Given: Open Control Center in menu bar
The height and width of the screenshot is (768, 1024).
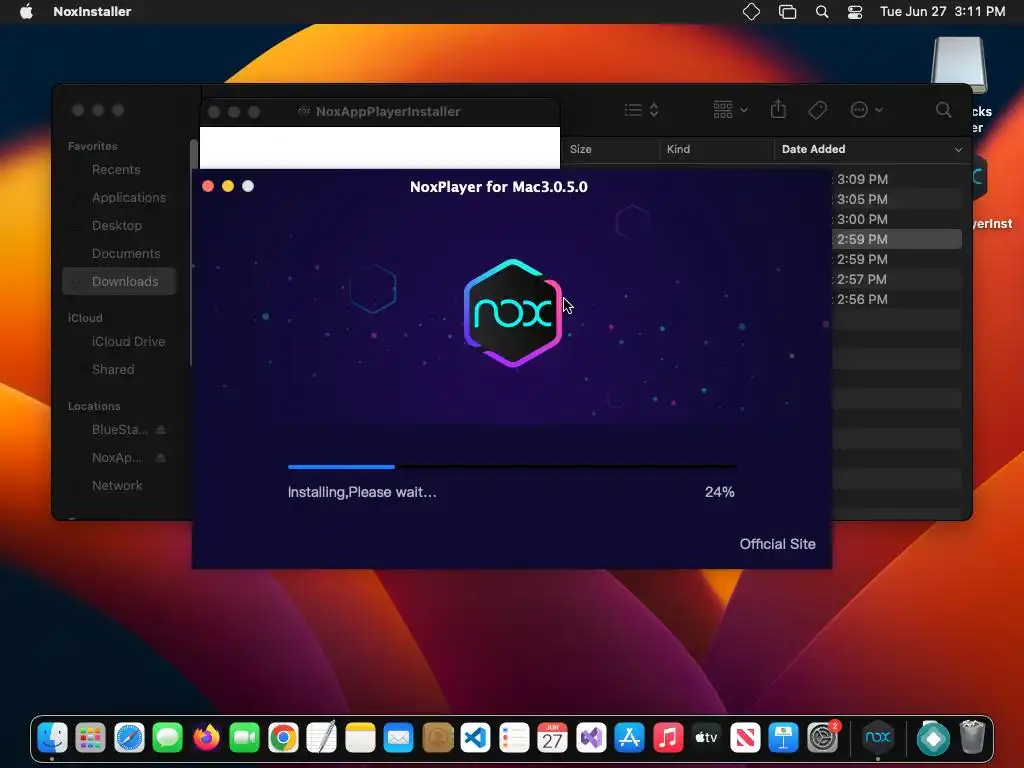Looking at the screenshot, I should (855, 12).
